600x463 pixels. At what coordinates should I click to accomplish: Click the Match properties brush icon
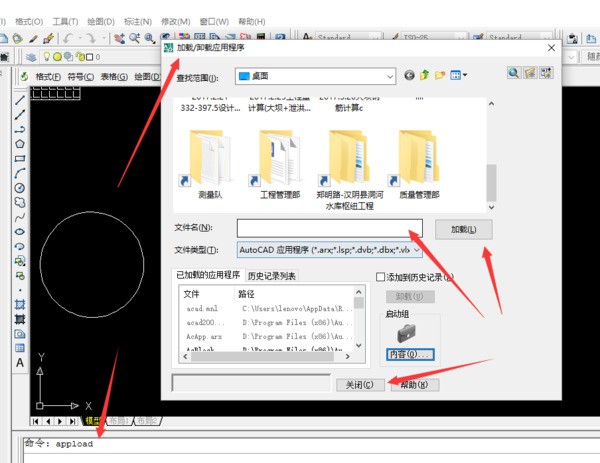coord(48,38)
